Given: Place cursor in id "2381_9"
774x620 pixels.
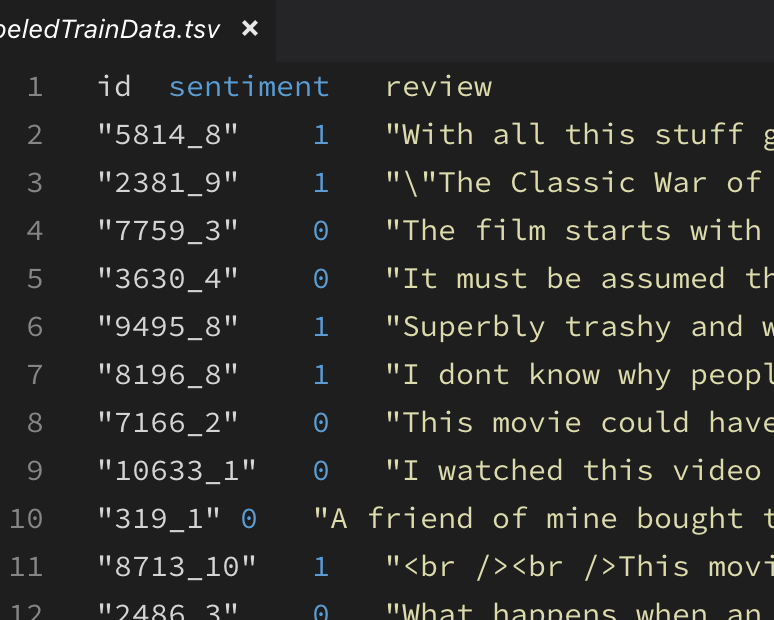Looking at the screenshot, I should click(168, 183).
